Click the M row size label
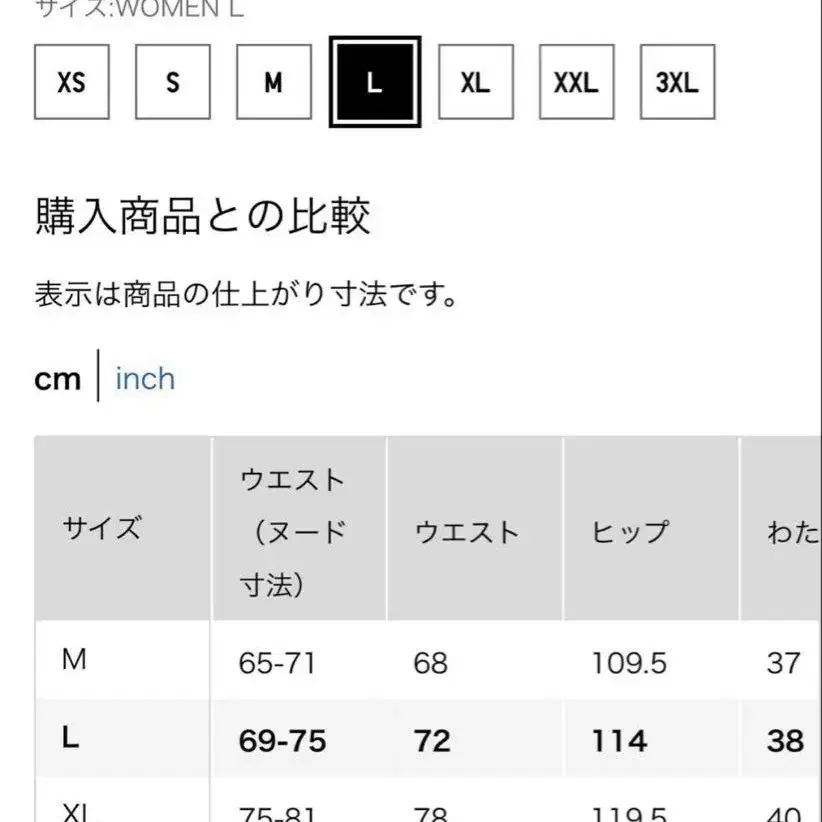Screen dimensions: 822x822 [x=73, y=661]
